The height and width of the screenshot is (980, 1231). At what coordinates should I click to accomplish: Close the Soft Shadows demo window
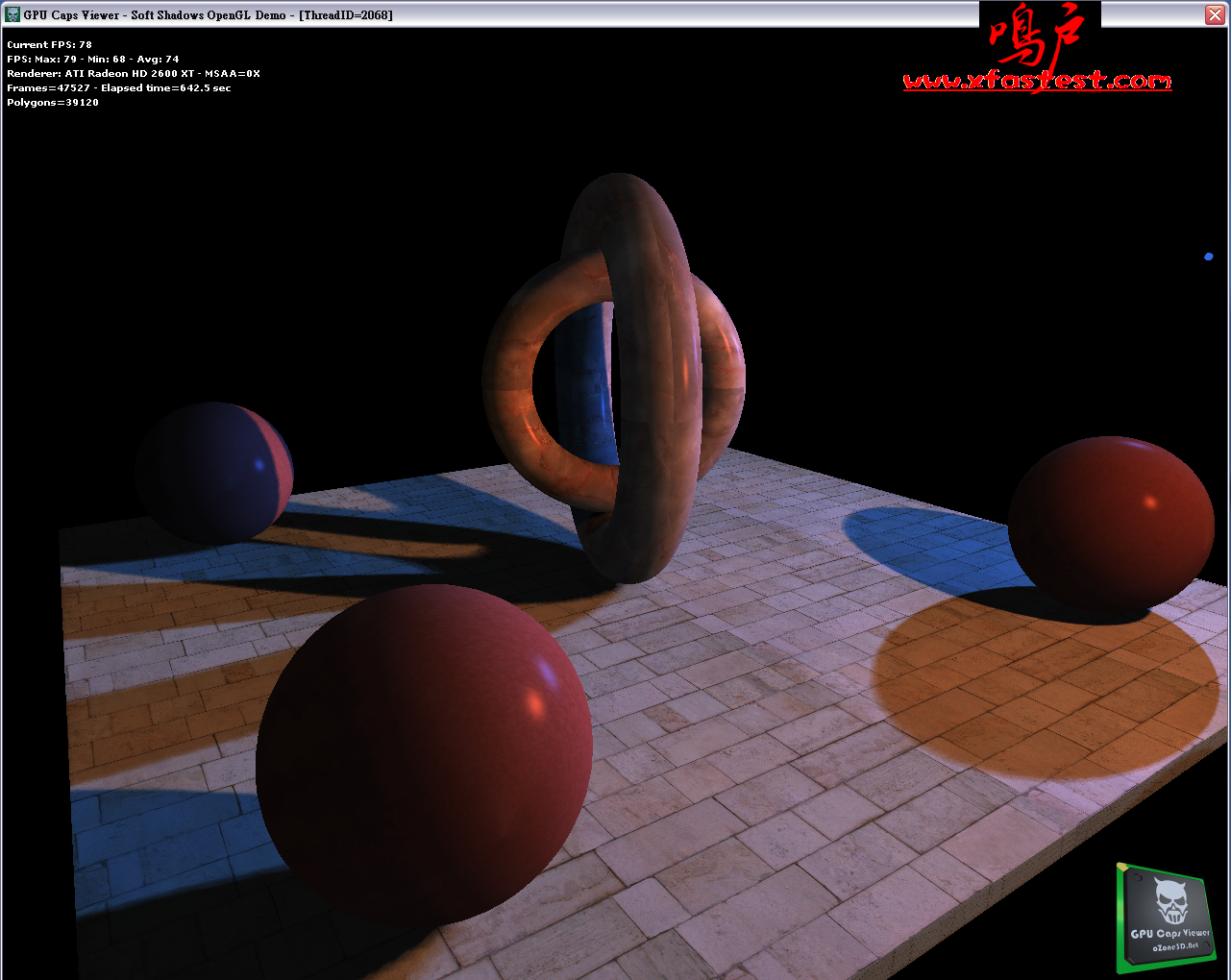(x=1215, y=14)
